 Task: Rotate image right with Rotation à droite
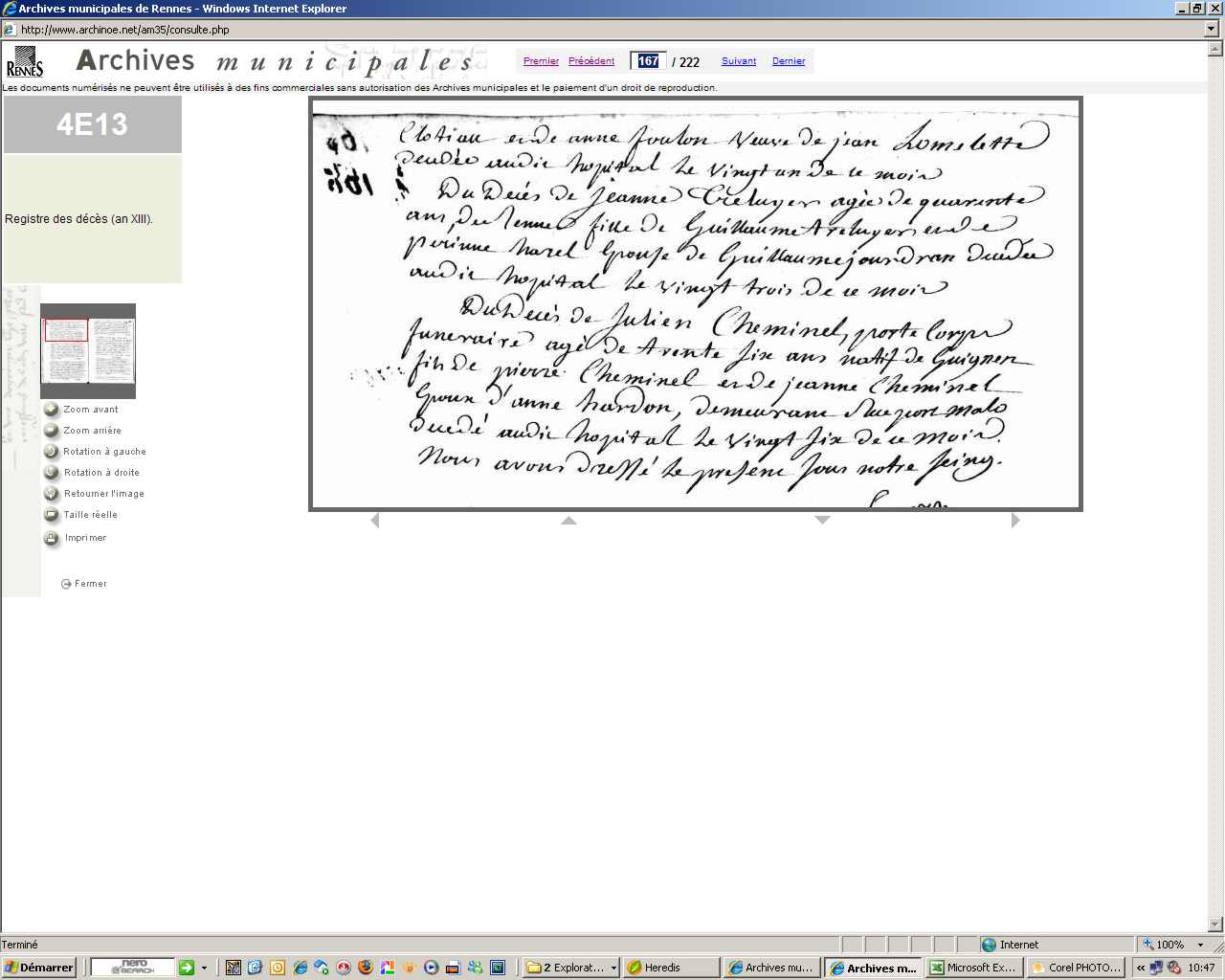[x=52, y=473]
